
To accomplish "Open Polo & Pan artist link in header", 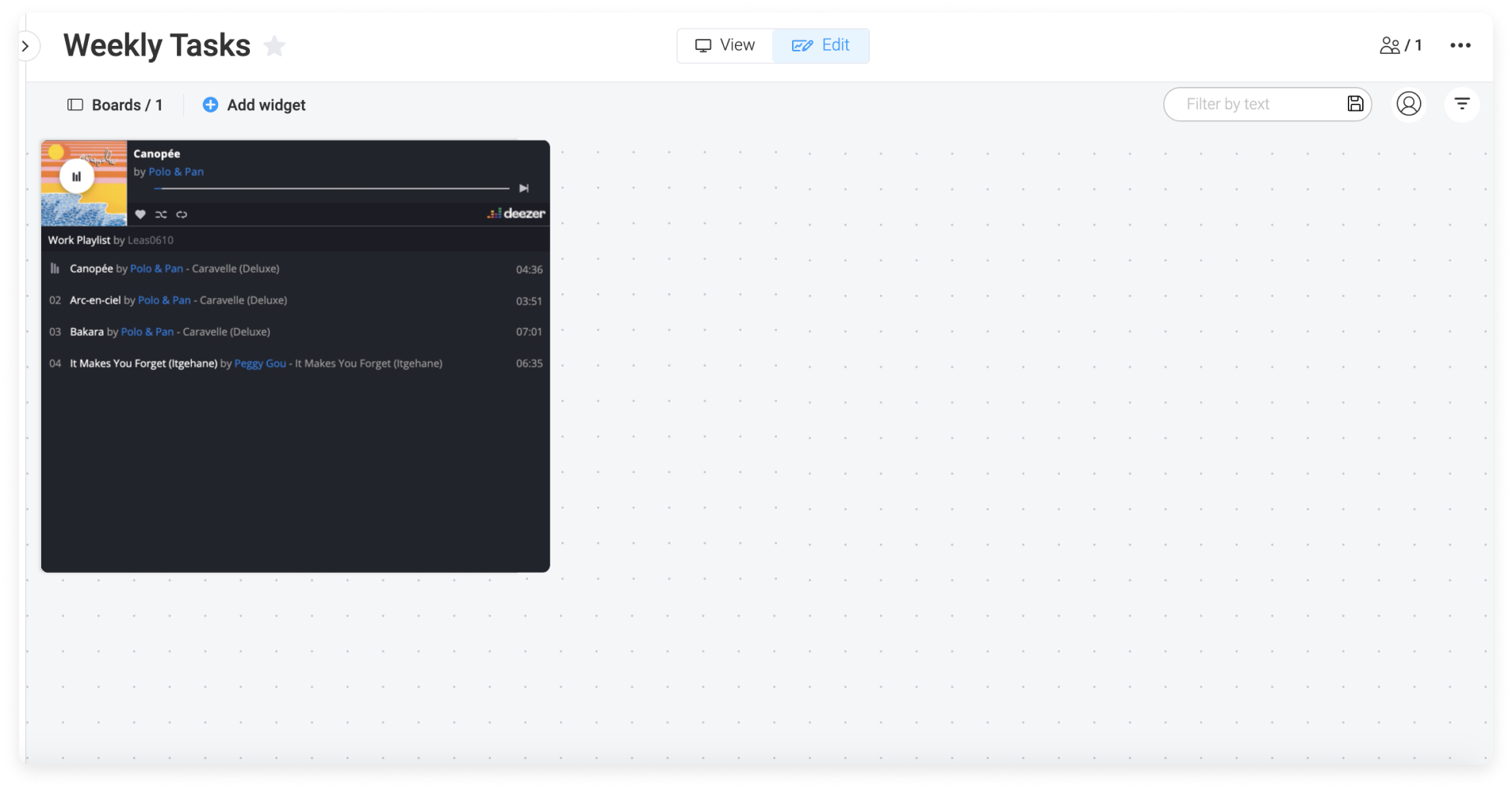I will pyautogui.click(x=176, y=171).
